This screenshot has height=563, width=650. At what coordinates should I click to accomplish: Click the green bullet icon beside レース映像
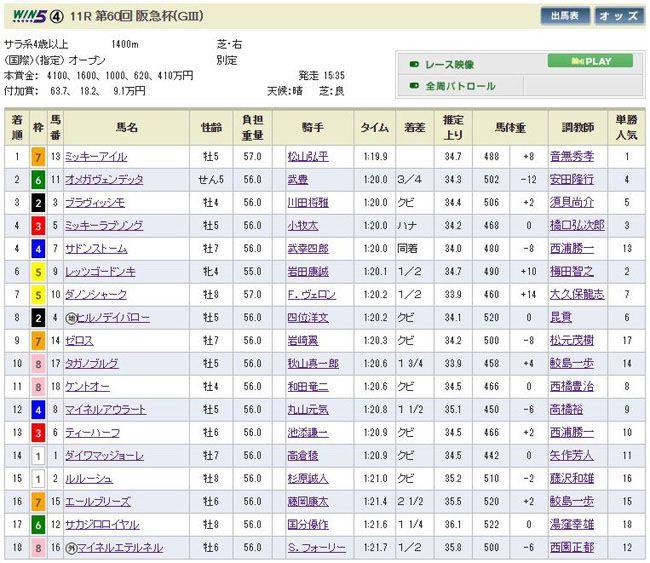point(415,63)
